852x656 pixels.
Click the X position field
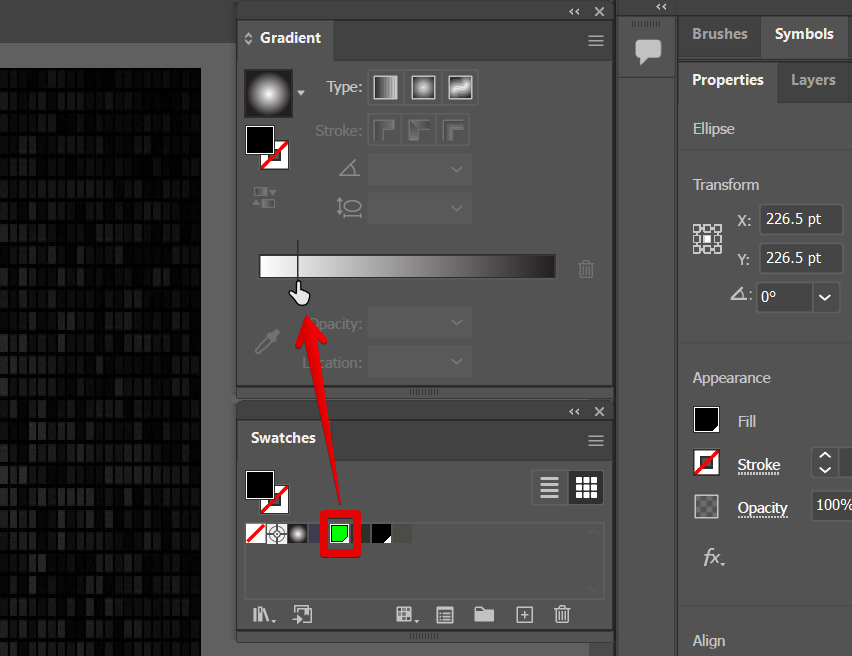pos(801,219)
